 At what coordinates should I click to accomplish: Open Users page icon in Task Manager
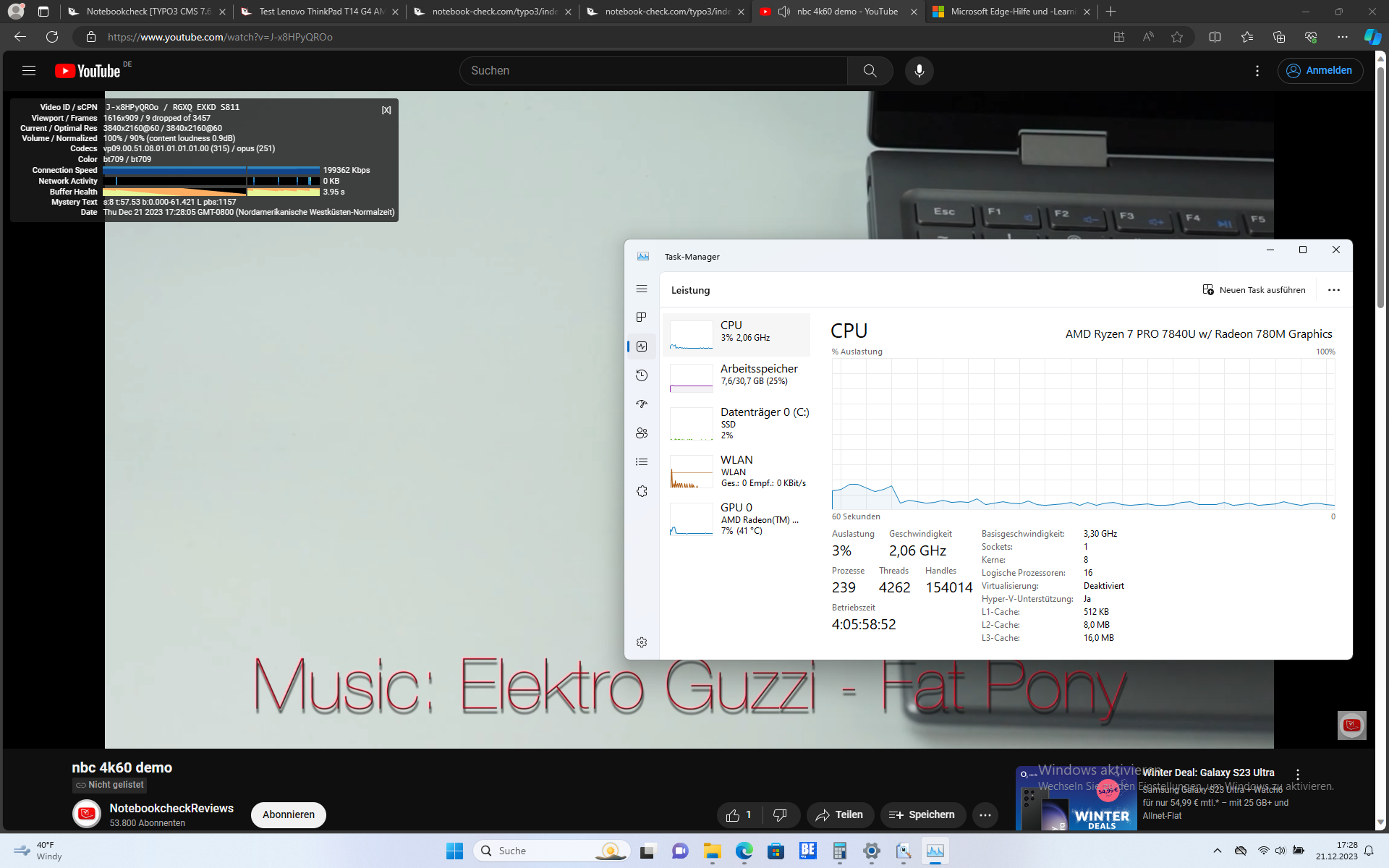(x=642, y=433)
